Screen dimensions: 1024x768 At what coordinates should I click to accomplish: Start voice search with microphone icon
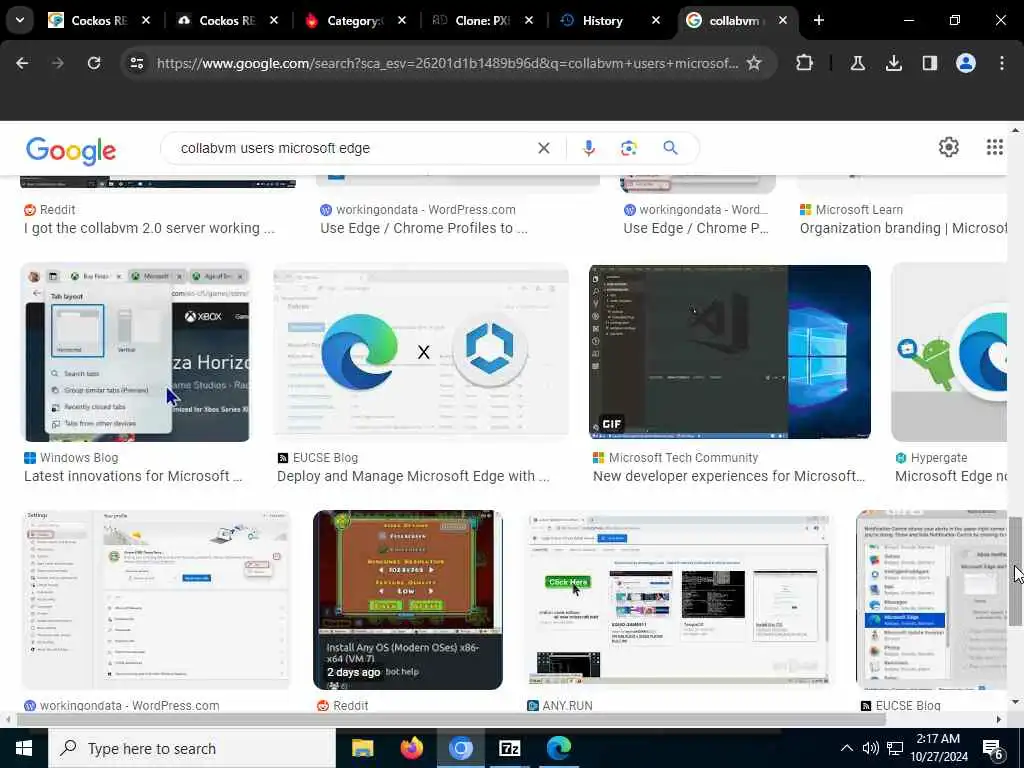(588, 148)
